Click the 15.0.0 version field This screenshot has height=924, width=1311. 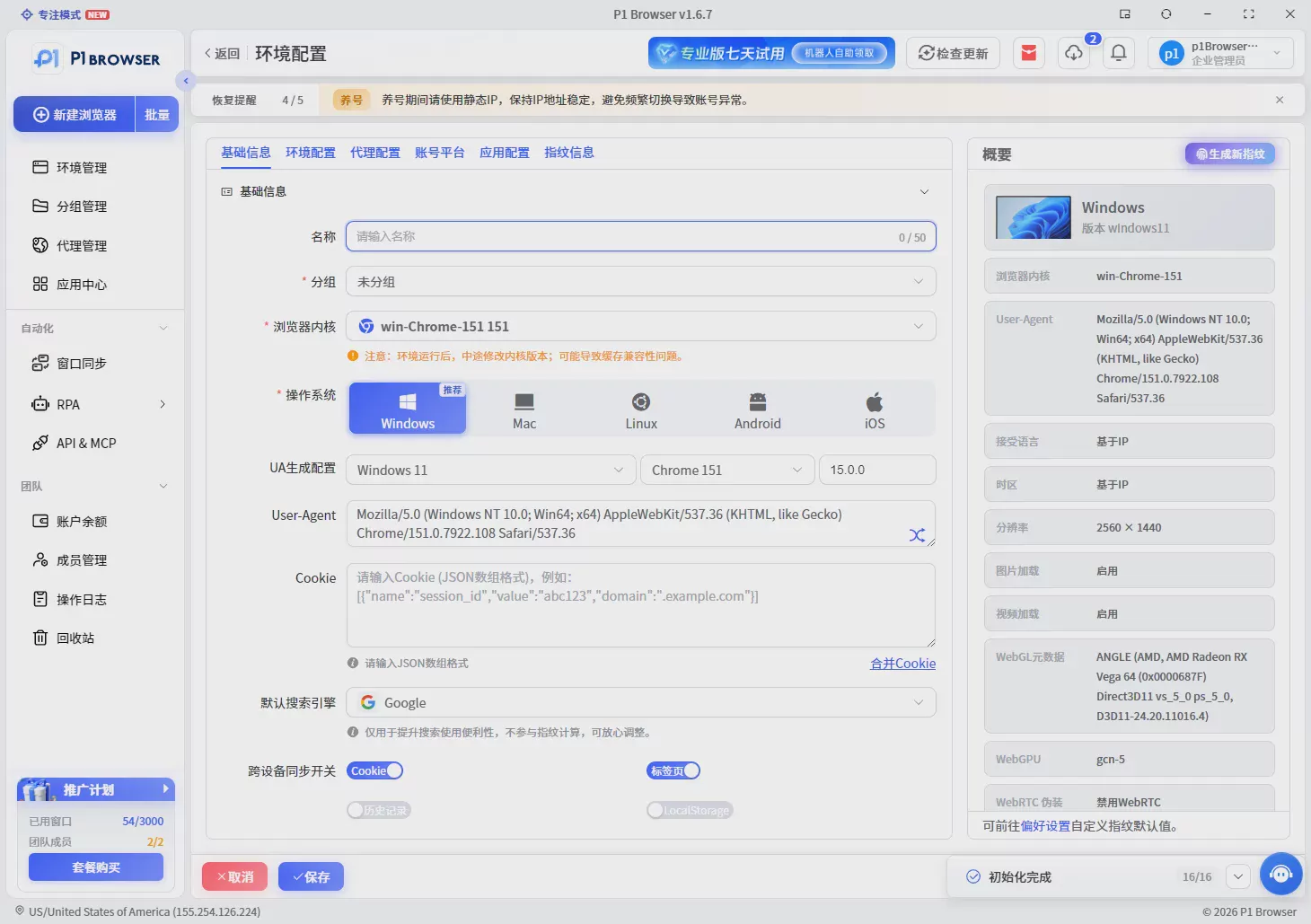pyautogui.click(x=877, y=470)
